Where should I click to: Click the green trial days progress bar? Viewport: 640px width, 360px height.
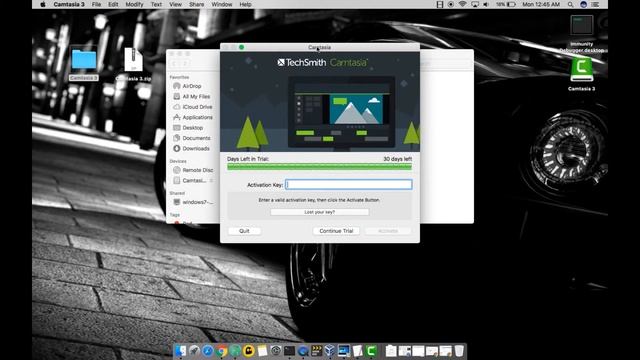point(320,166)
